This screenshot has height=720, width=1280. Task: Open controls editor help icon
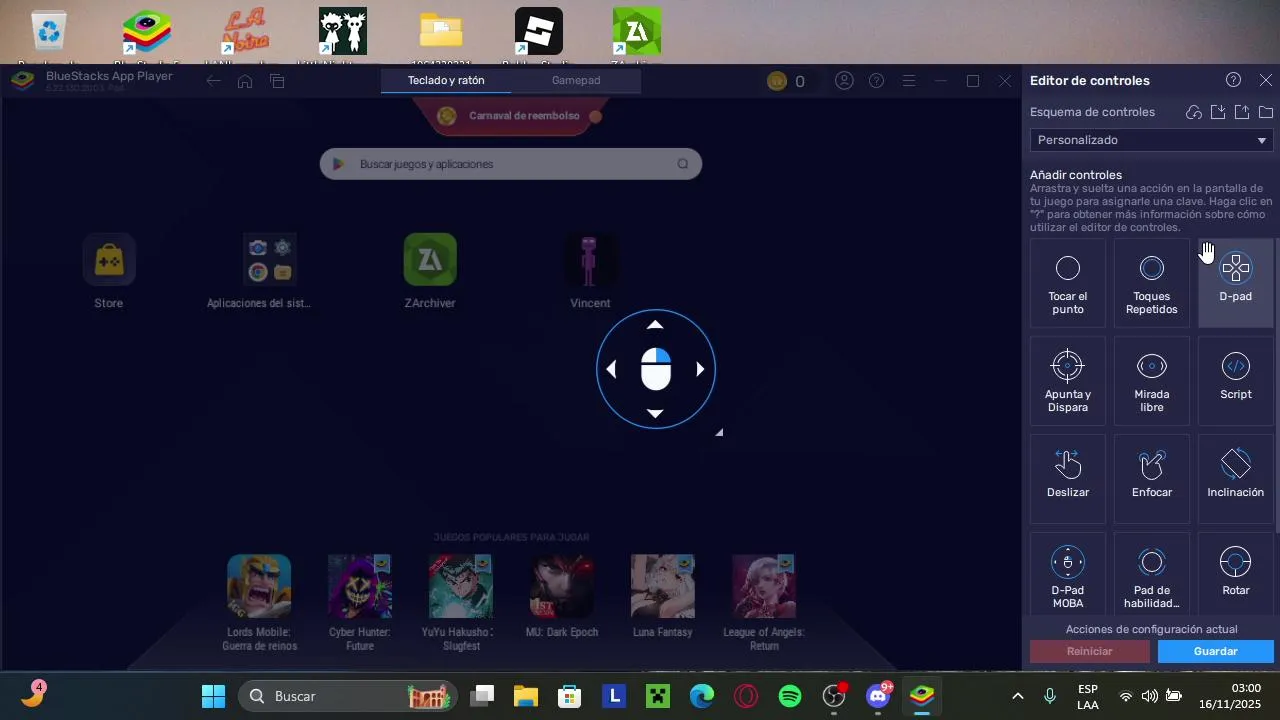[x=1233, y=80]
